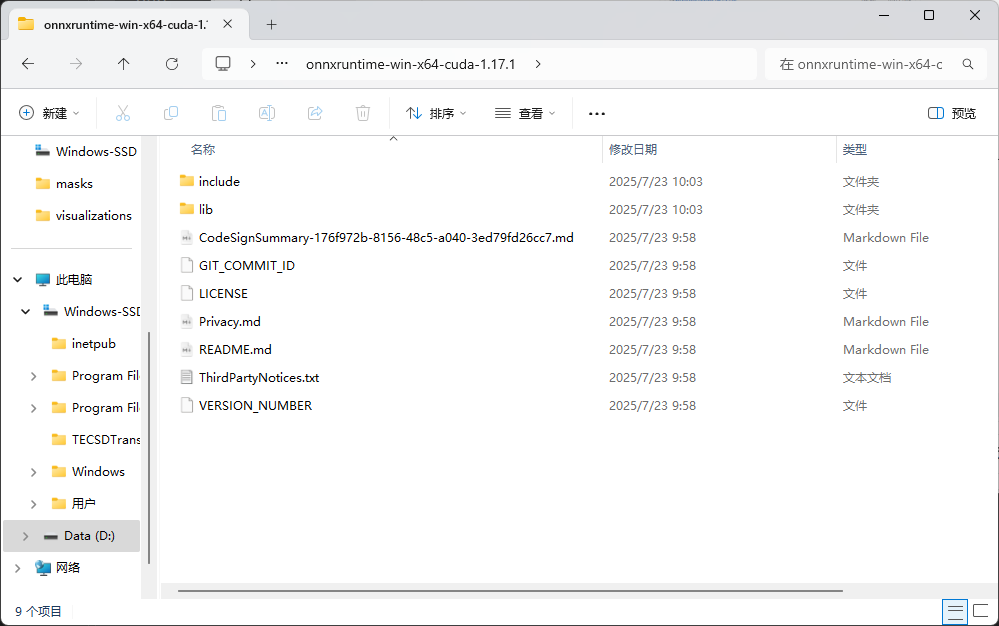This screenshot has height=626, width=999.
Task: Click the horizontal scrollbar of file list
Action: point(510,591)
